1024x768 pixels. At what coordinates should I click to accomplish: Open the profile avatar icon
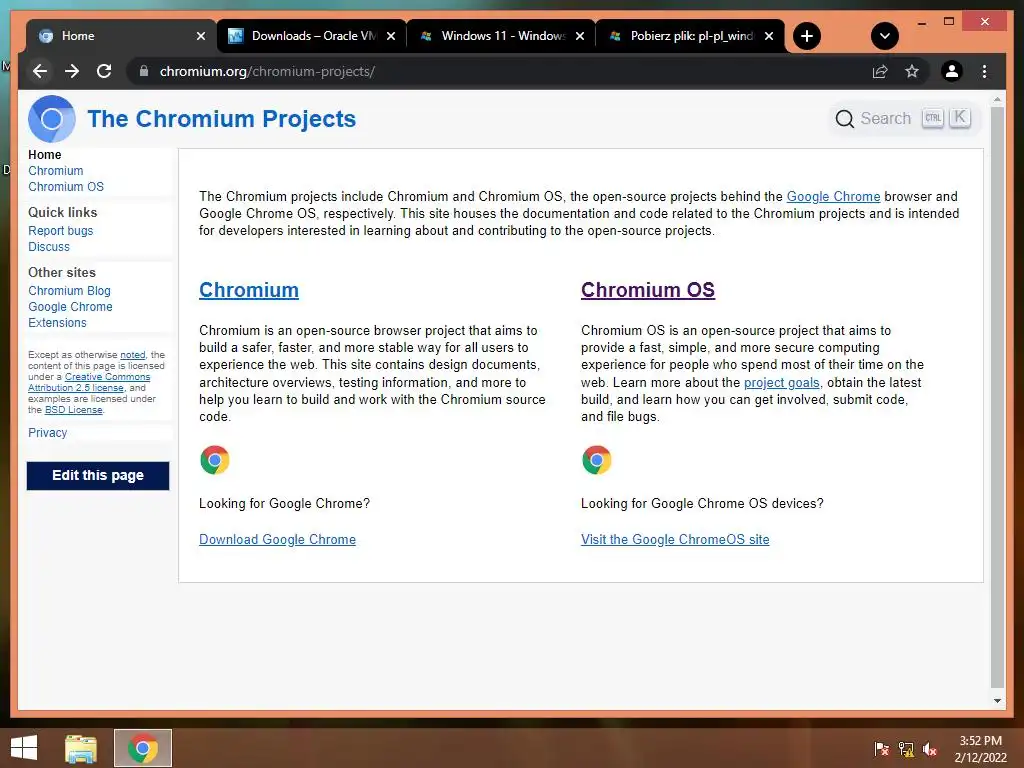952,71
